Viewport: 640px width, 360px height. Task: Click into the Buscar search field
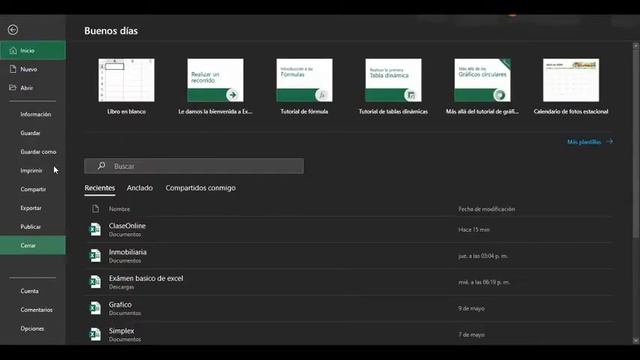(194, 166)
